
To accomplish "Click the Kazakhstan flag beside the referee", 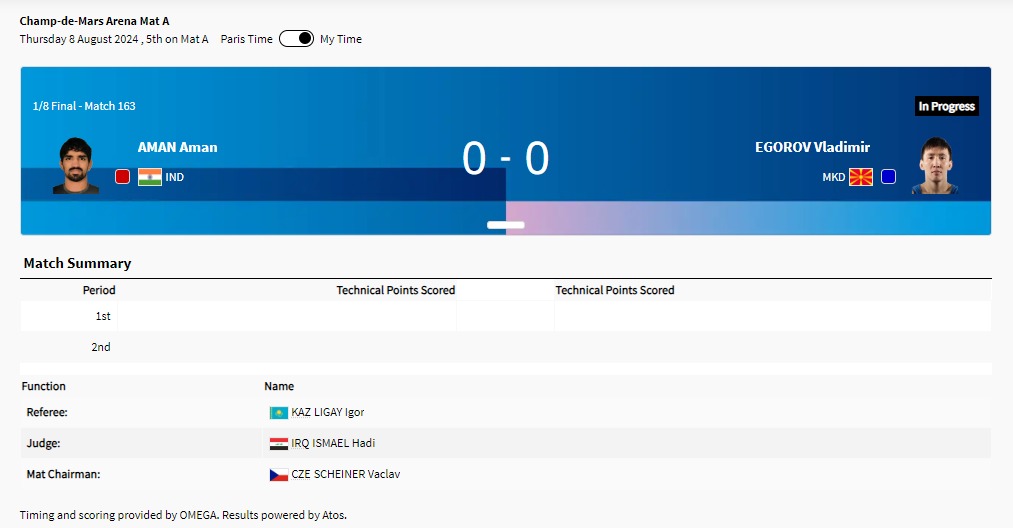I will pyautogui.click(x=278, y=412).
